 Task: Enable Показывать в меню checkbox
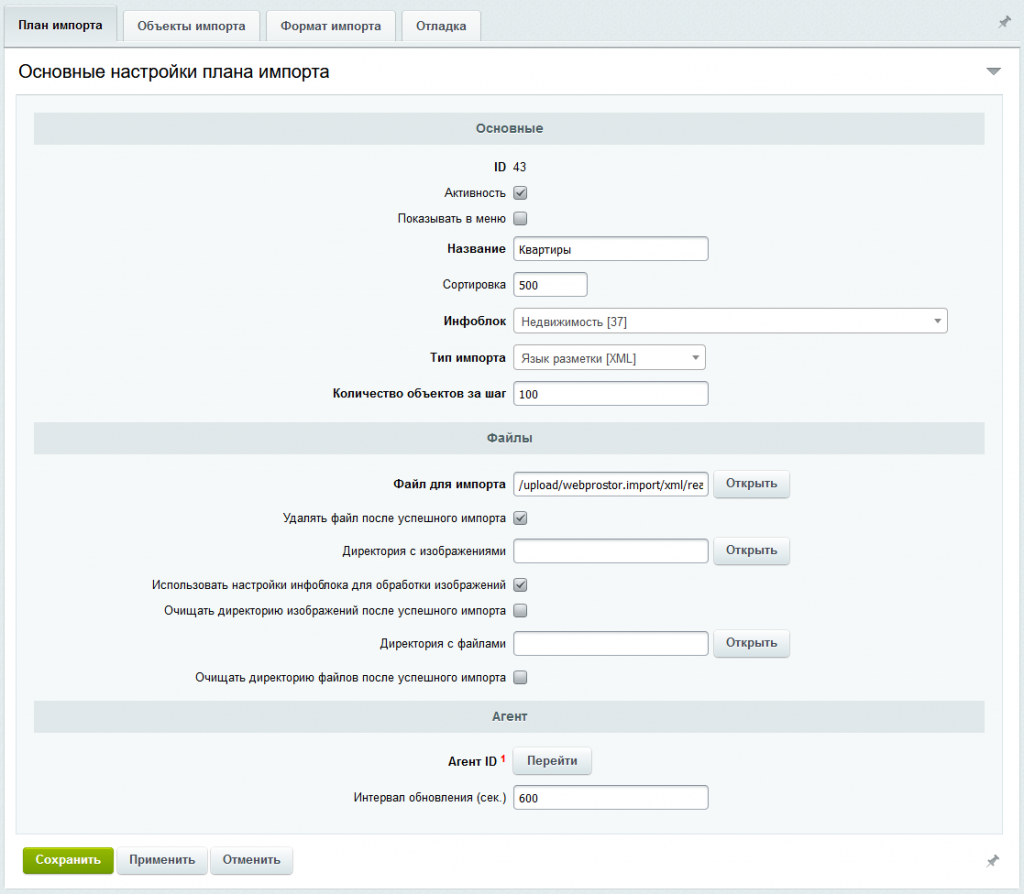click(x=520, y=218)
